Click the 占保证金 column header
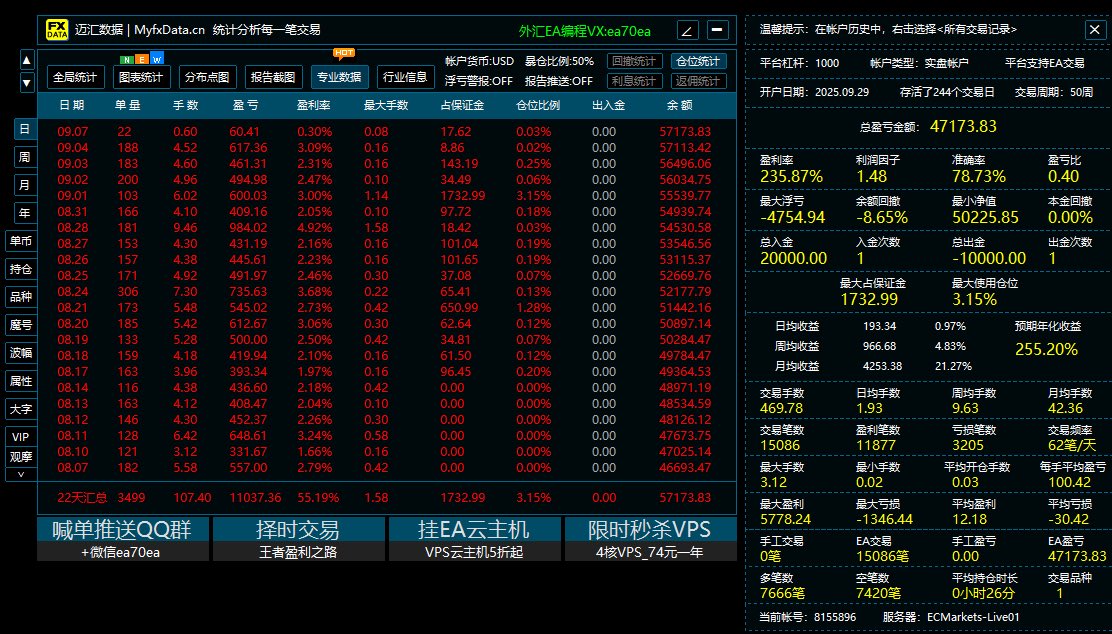This screenshot has width=1112, height=634. coord(462,105)
